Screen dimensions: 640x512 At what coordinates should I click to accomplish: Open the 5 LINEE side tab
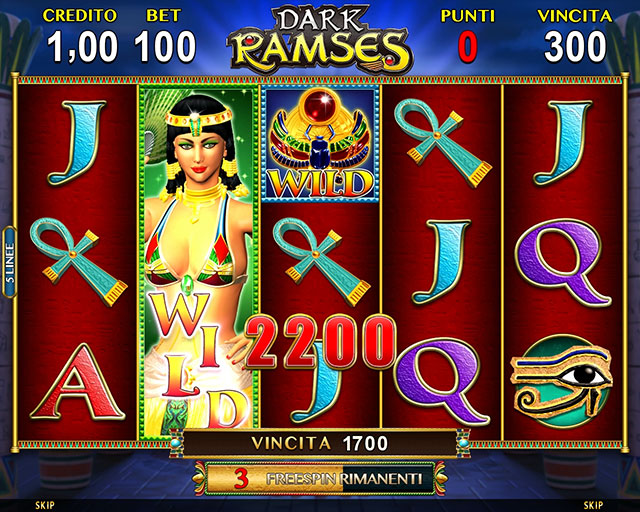click(9, 262)
